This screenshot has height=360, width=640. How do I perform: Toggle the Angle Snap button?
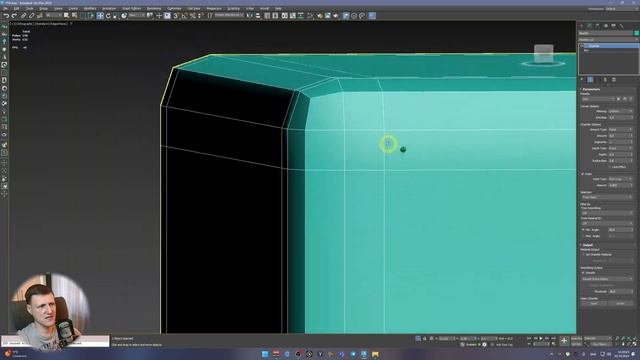184,16
